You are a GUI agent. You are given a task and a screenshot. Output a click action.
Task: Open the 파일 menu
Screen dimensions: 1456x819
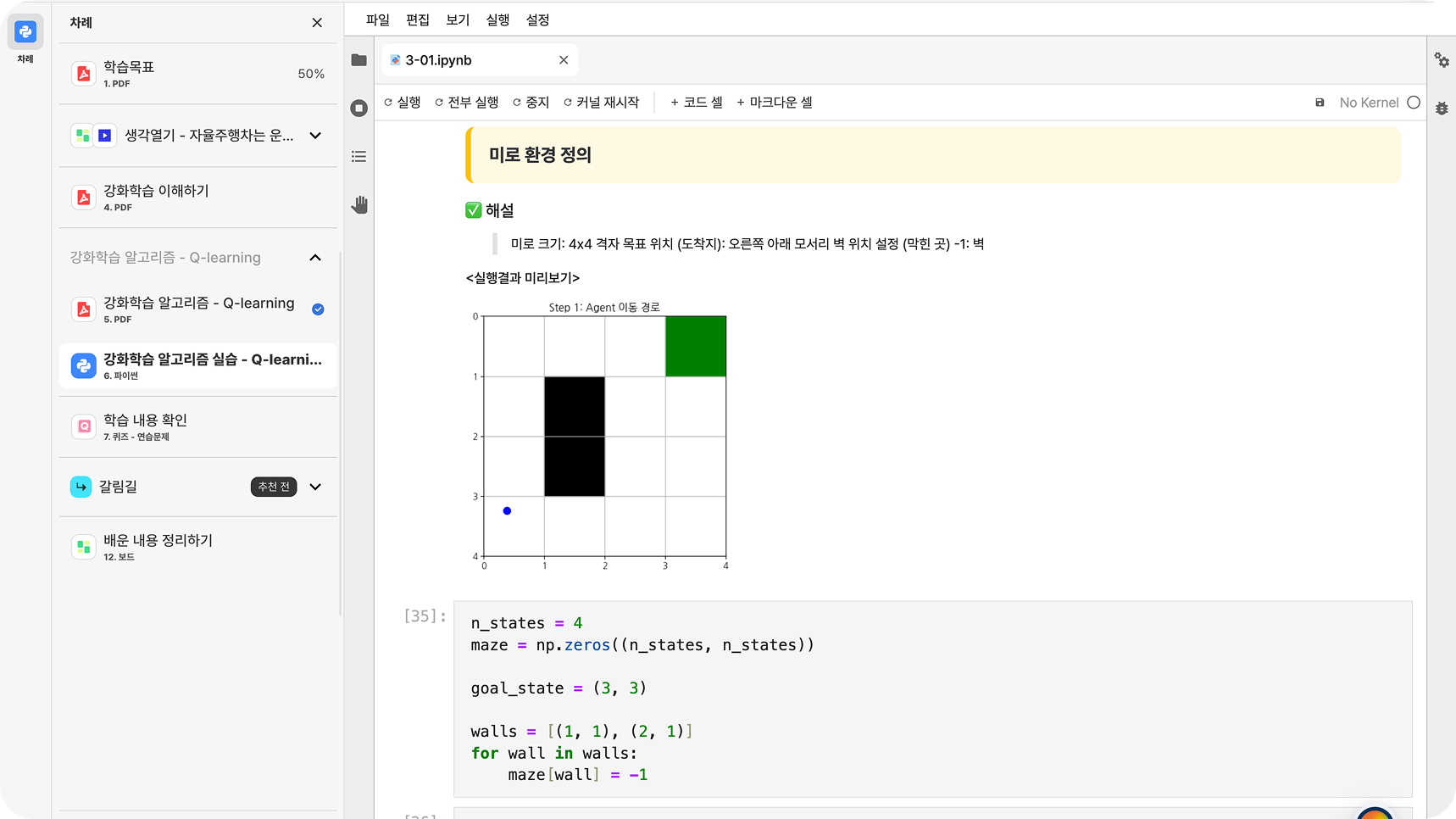377,19
